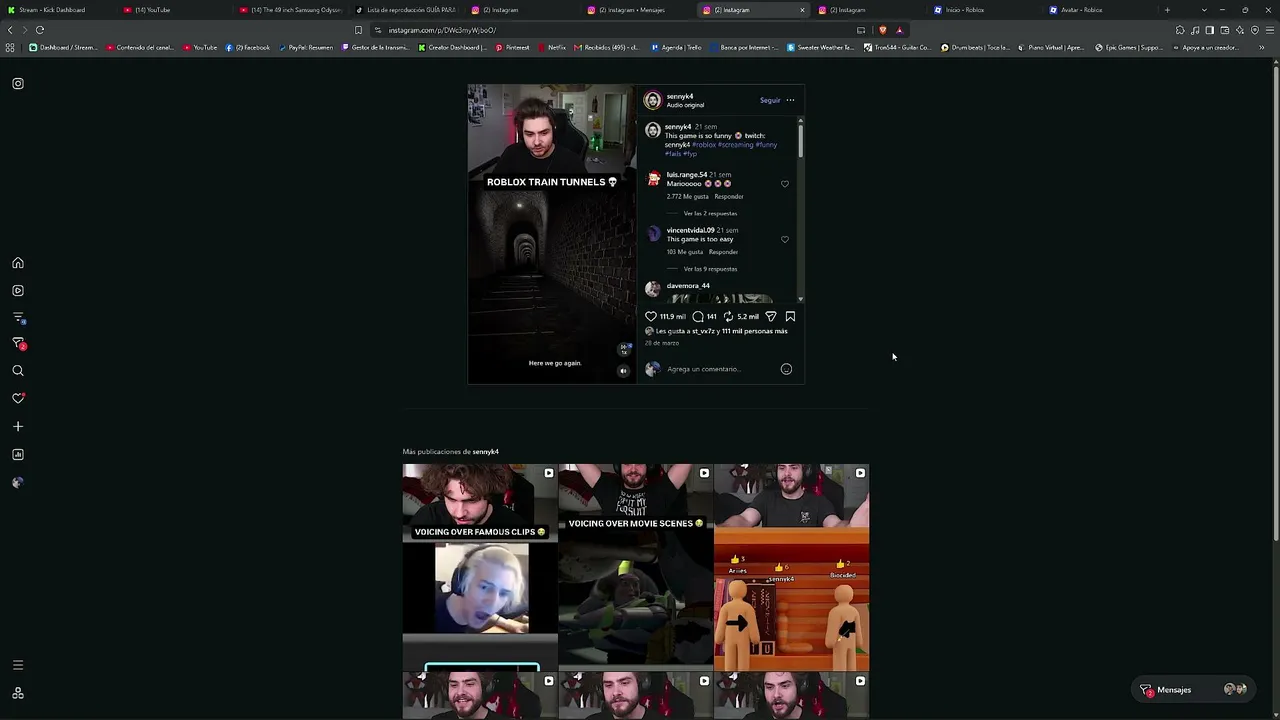Open the three-dot post options menu
Screen dimensions: 1280x720
[x=790, y=100]
